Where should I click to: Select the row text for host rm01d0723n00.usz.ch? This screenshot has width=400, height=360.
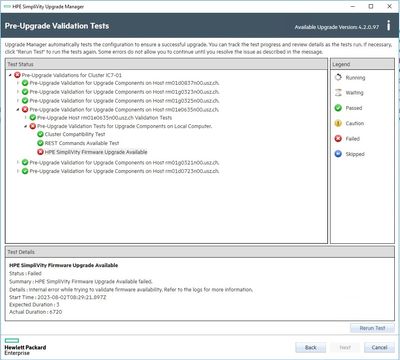(x=124, y=171)
